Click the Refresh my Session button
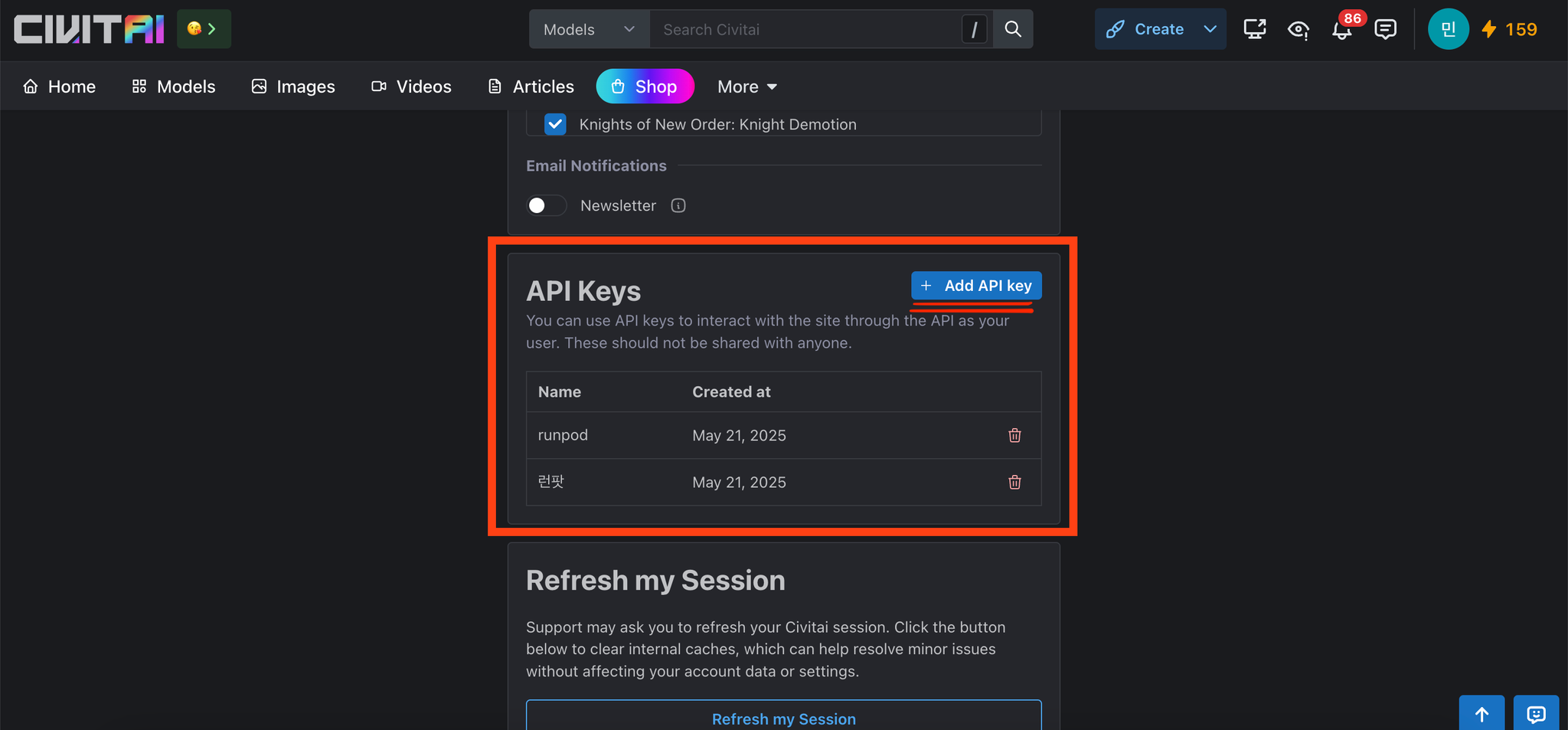This screenshot has height=730, width=1568. click(783, 718)
